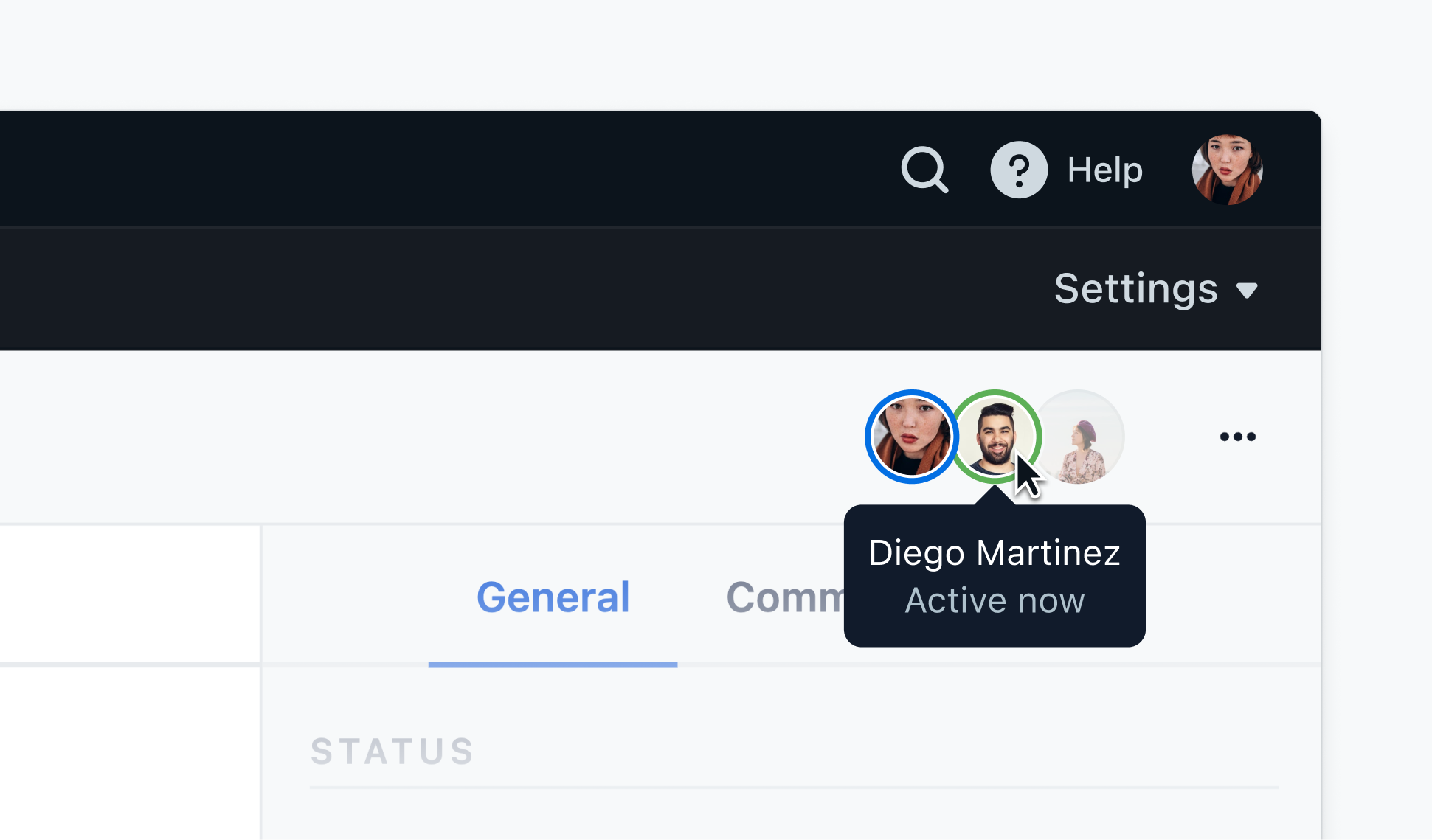This screenshot has height=840, width=1432.
Task: Click the blue underline beneath General tab
Action: coord(553,664)
